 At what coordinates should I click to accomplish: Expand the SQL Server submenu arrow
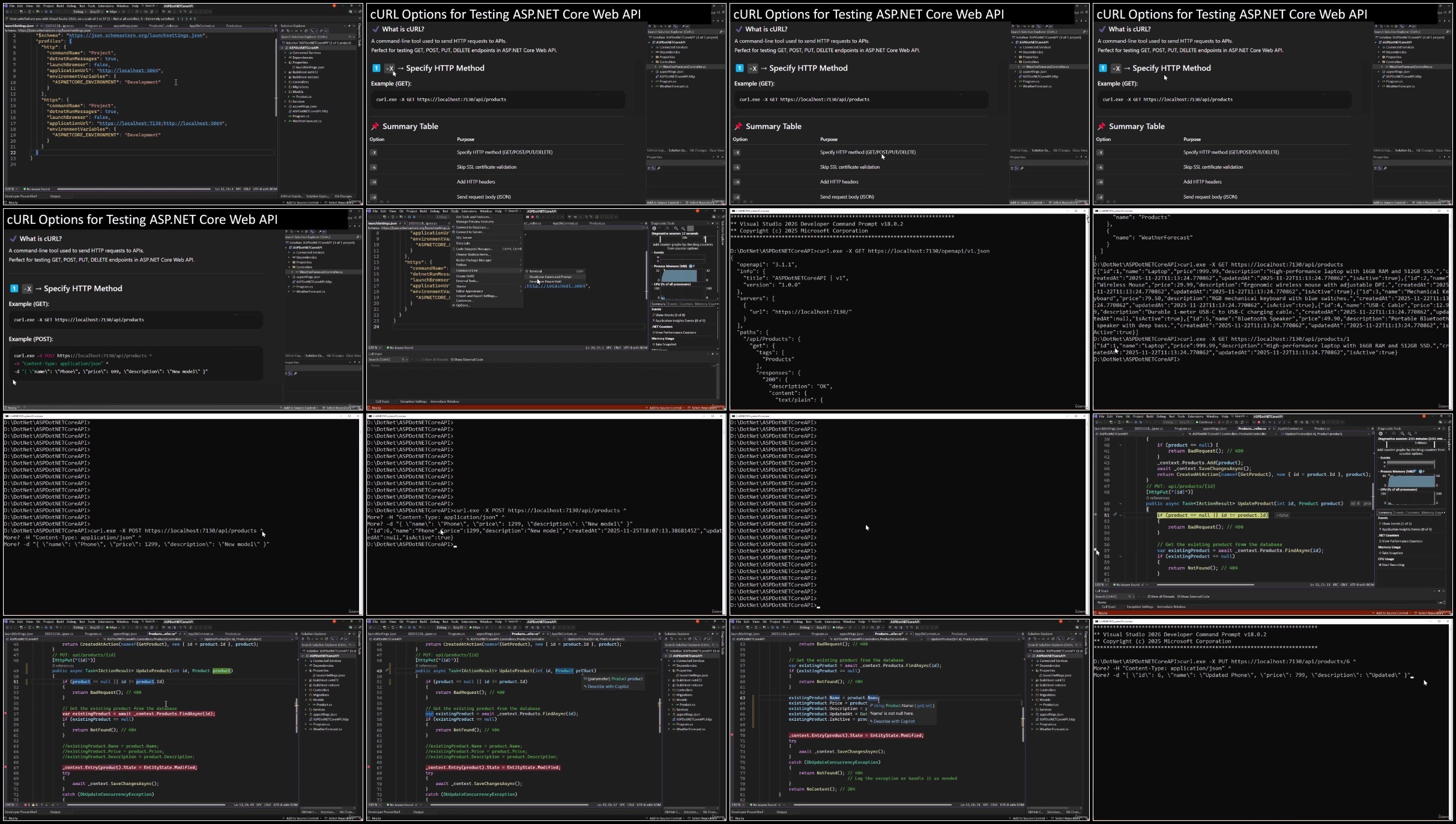pos(521,238)
